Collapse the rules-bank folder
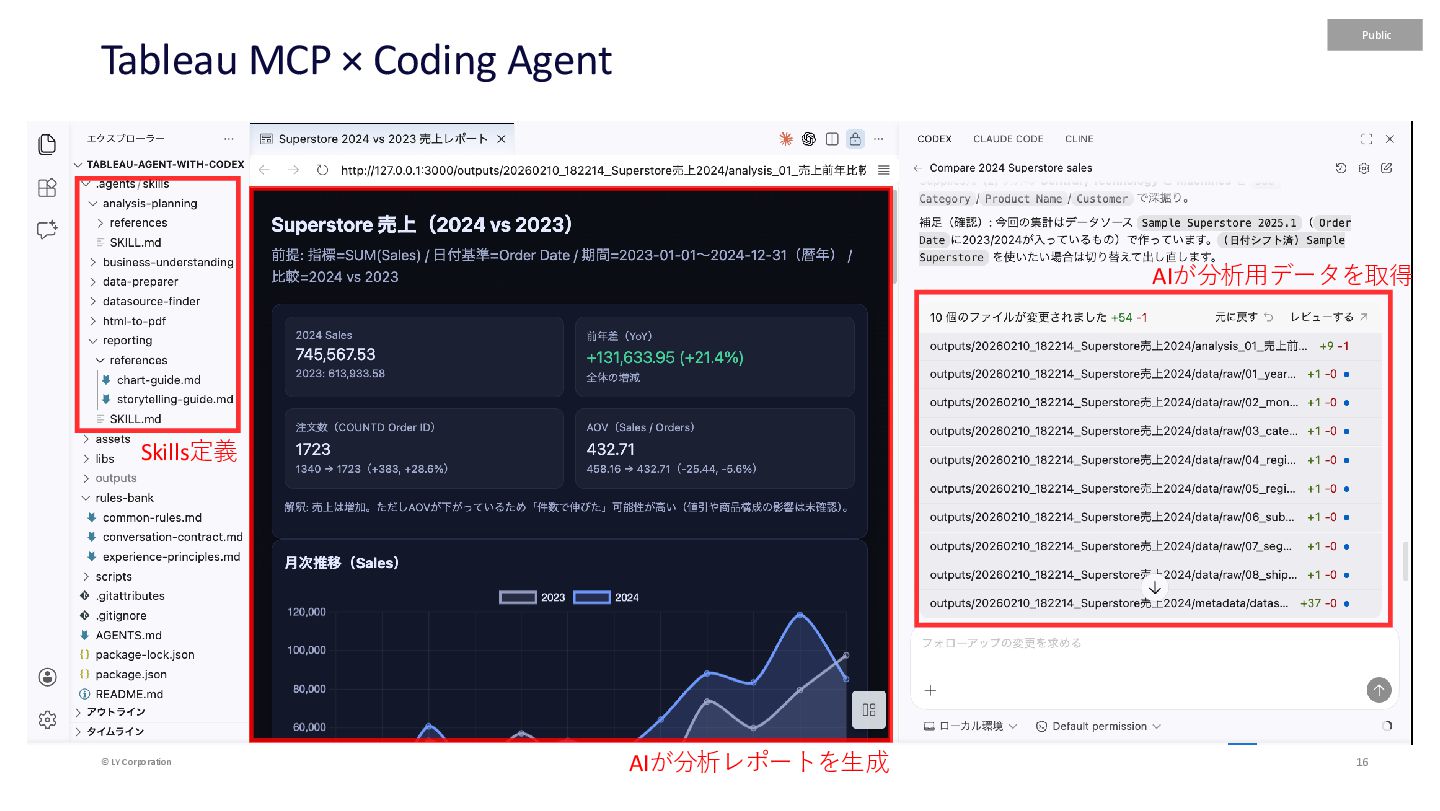The image size is (1440, 811). coord(118,498)
